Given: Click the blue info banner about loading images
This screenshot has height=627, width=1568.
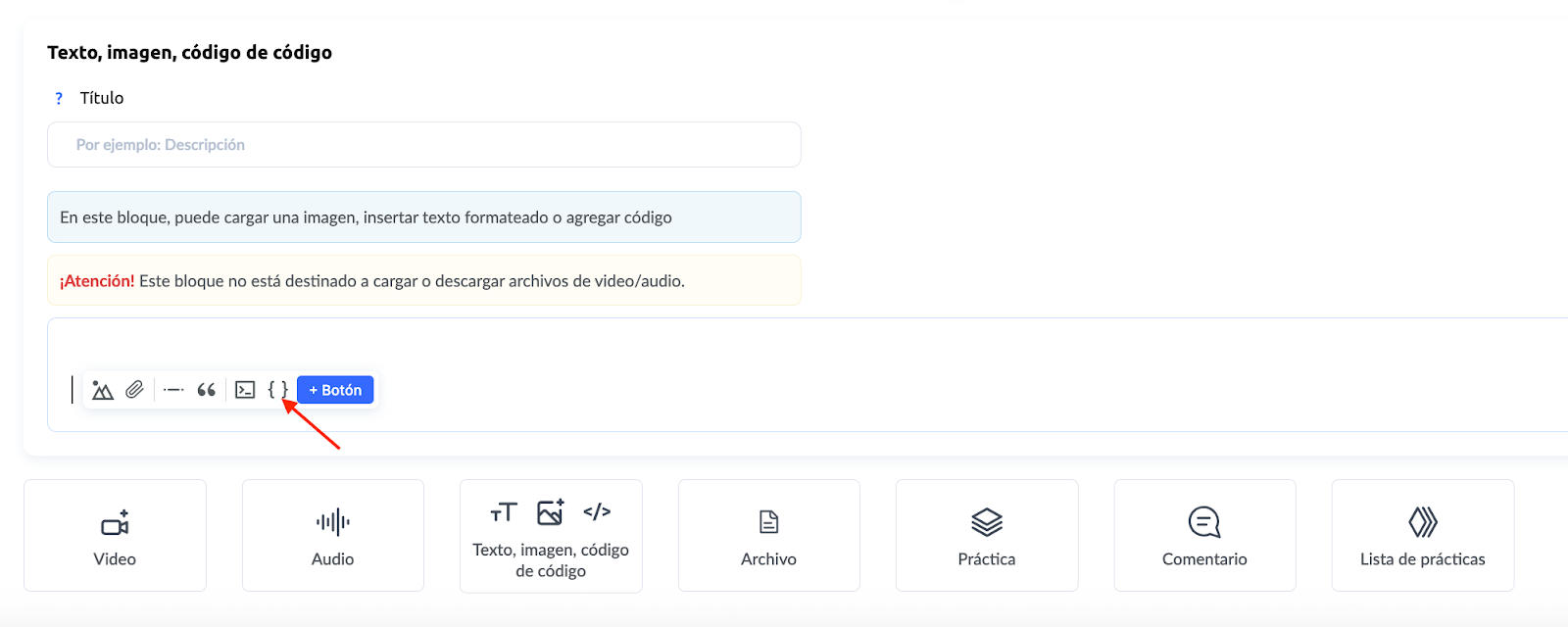Looking at the screenshot, I should tap(423, 217).
